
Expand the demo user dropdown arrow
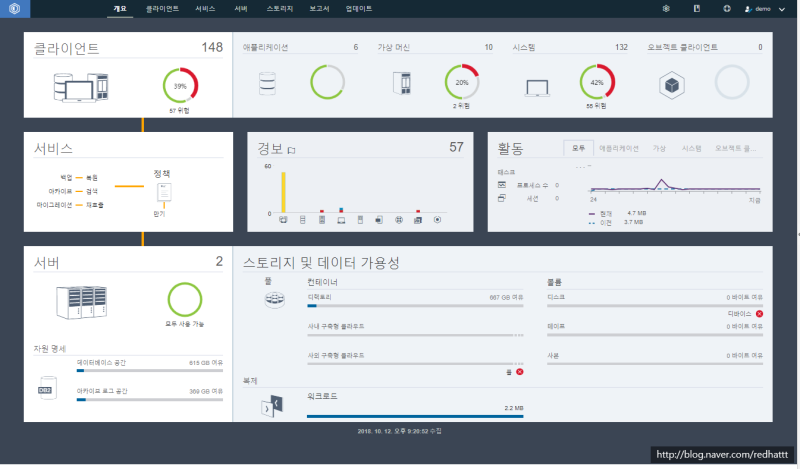782,9
